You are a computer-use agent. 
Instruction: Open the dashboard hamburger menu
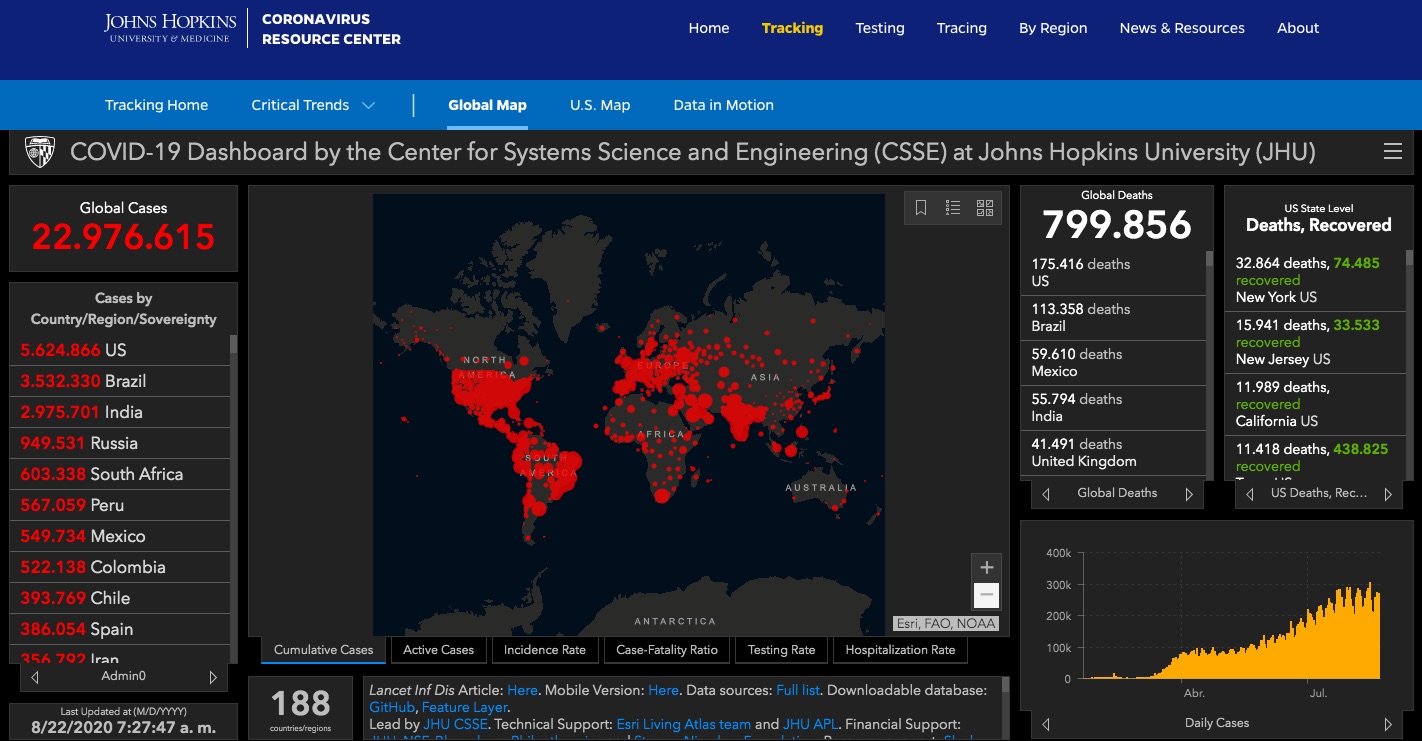[1392, 152]
